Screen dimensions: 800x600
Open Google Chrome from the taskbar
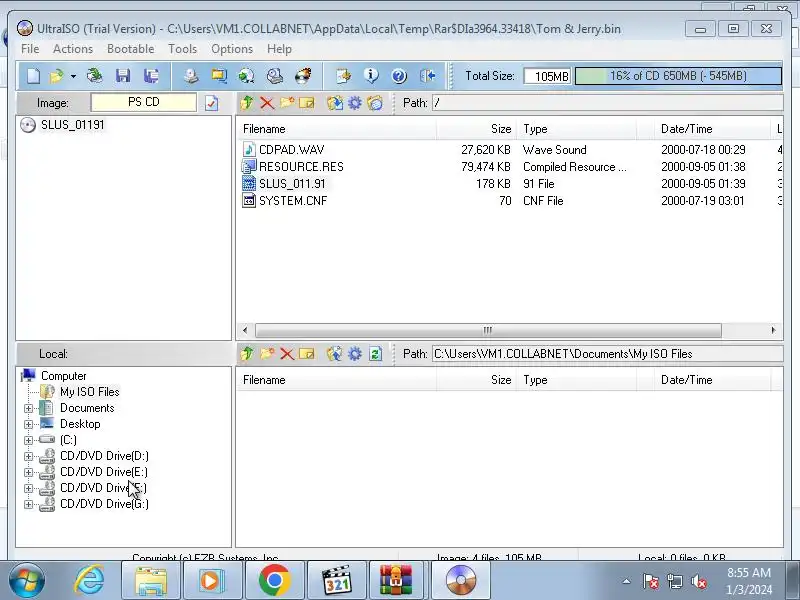tap(274, 580)
